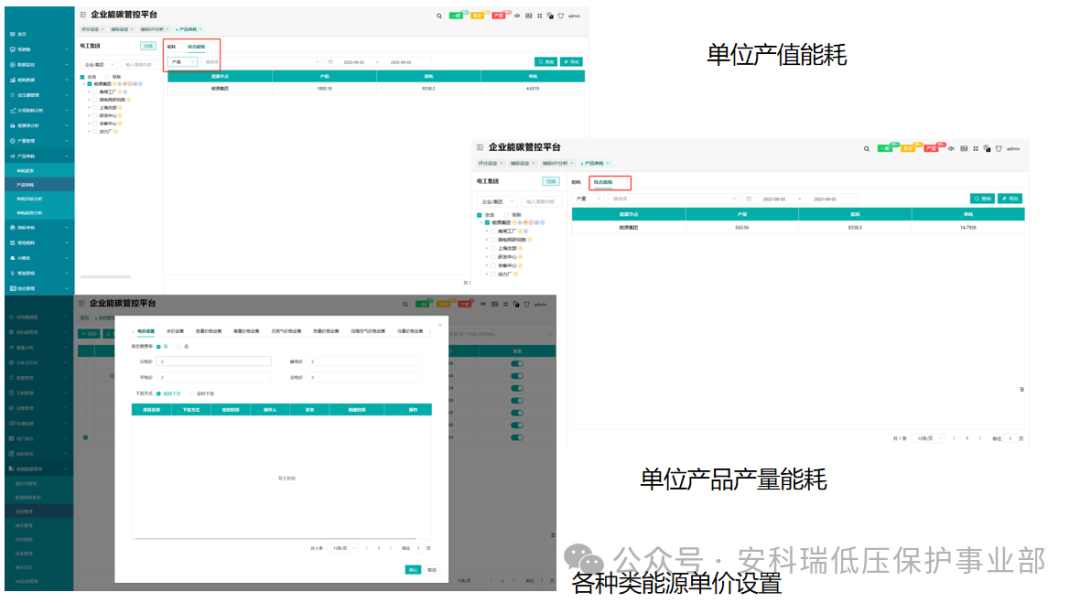Go to previous page arrow in right window

954,438
